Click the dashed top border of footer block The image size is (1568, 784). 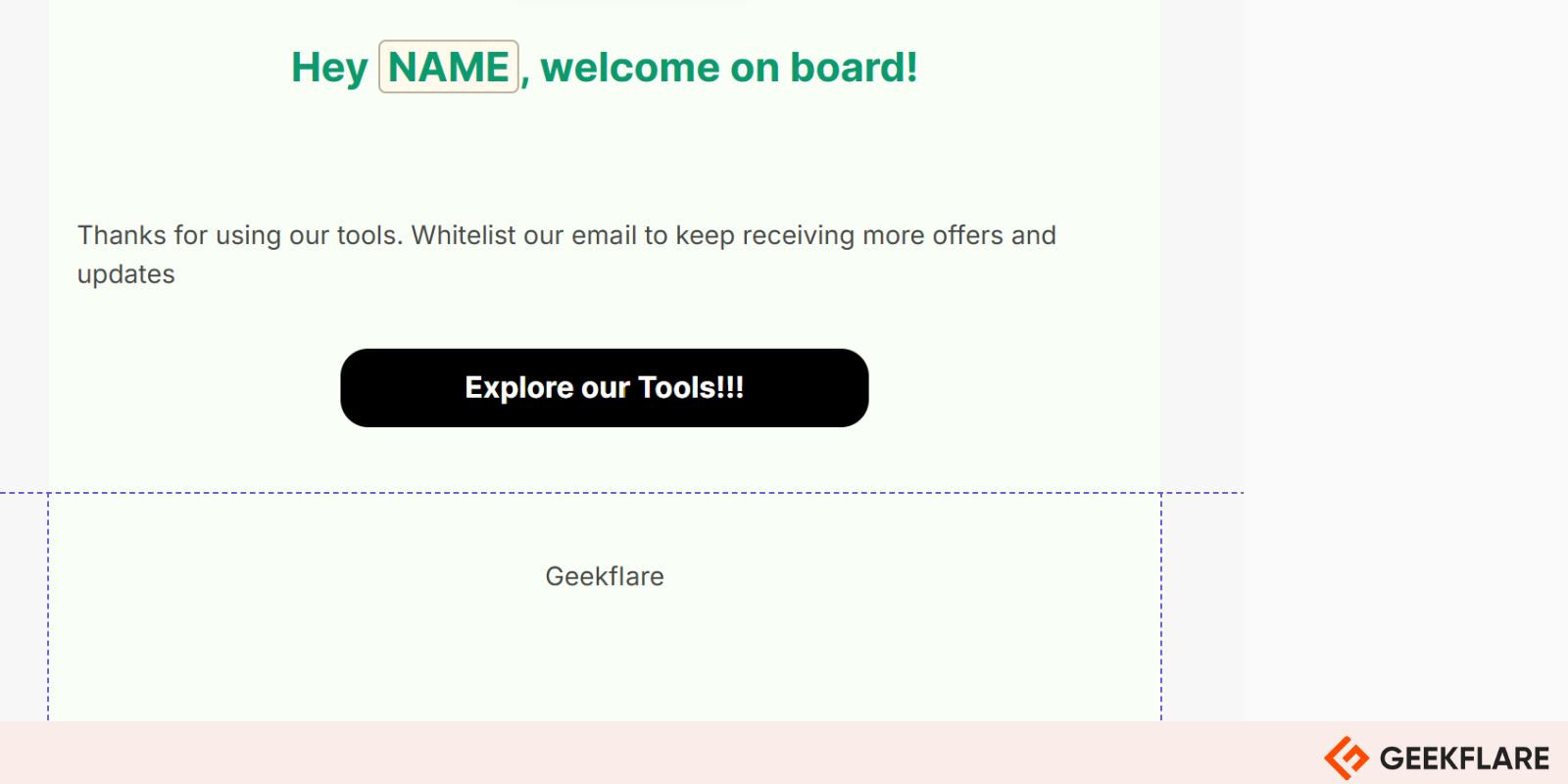[605, 493]
